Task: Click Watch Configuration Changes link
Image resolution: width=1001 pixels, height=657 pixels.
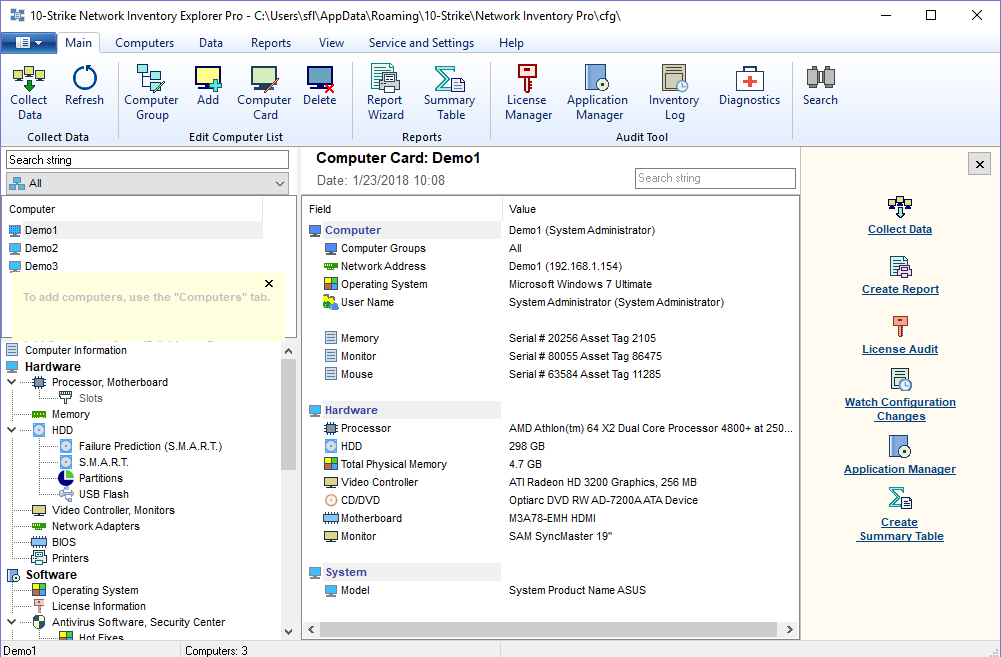Action: 900,409
